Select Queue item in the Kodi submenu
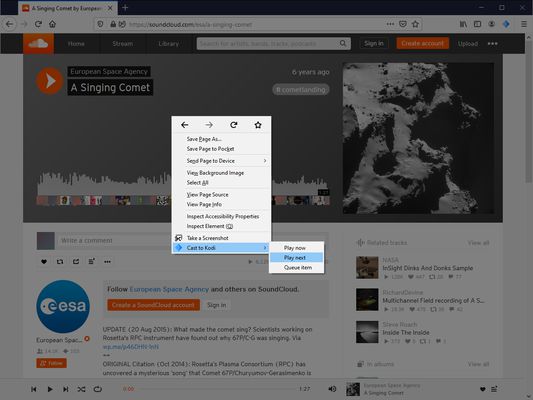This screenshot has width=533, height=400. 296,268
